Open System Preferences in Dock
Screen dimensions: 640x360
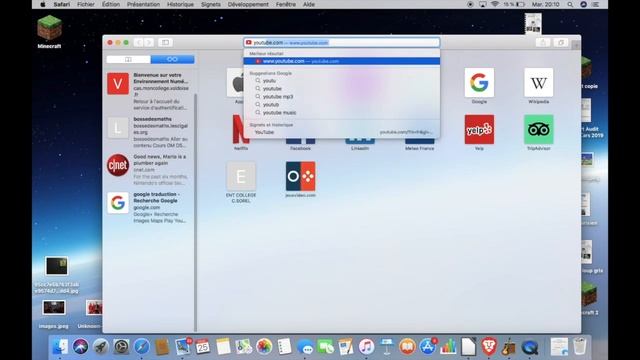pos(121,347)
